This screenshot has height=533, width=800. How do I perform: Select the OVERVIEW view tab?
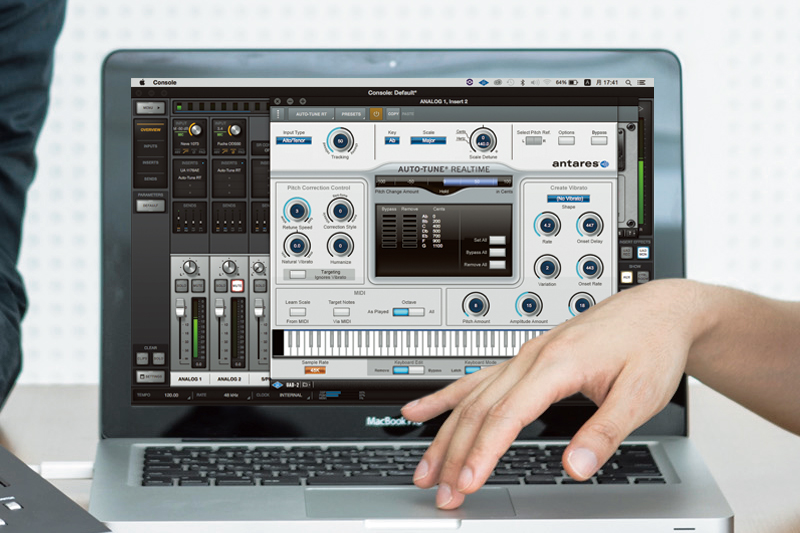coord(150,130)
